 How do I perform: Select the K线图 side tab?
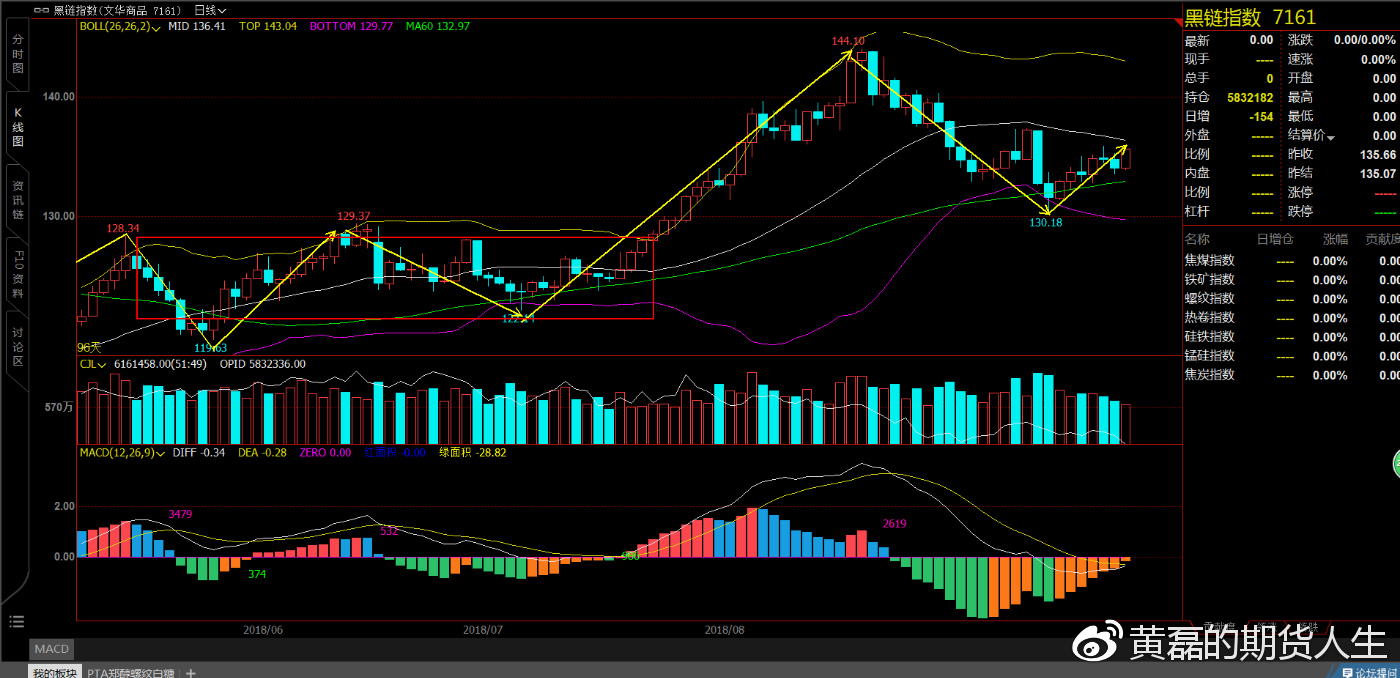[x=17, y=128]
